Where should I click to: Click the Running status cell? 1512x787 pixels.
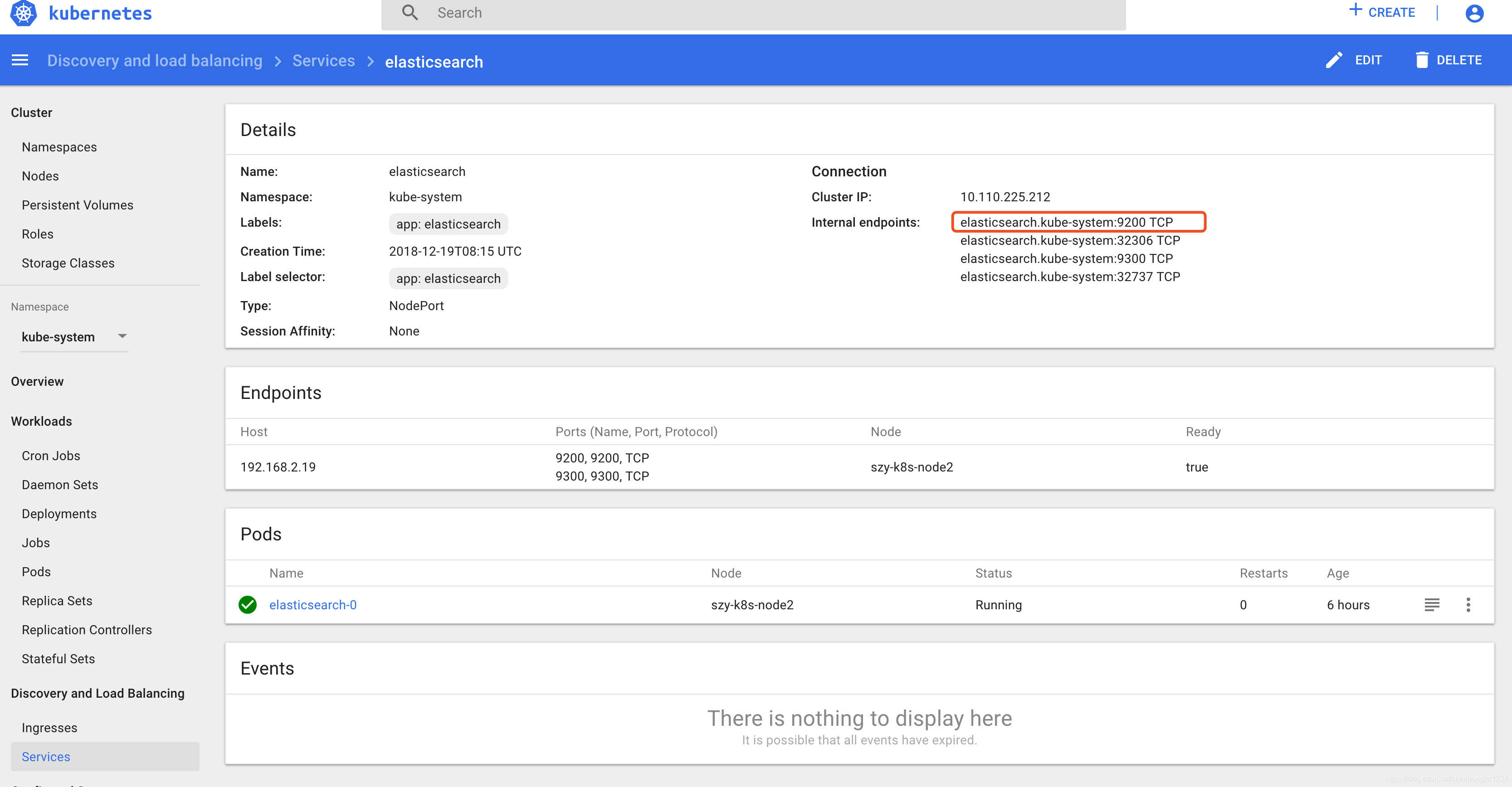click(x=999, y=605)
